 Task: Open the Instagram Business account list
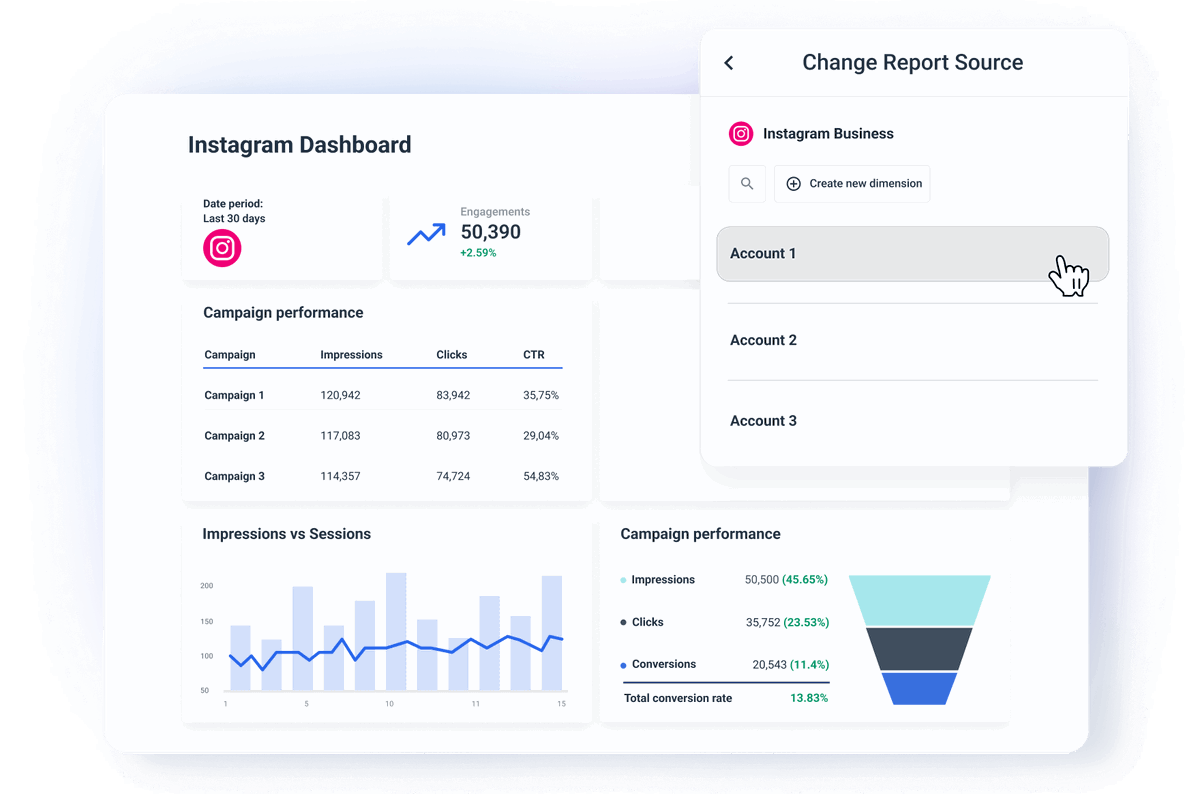pyautogui.click(x=828, y=133)
